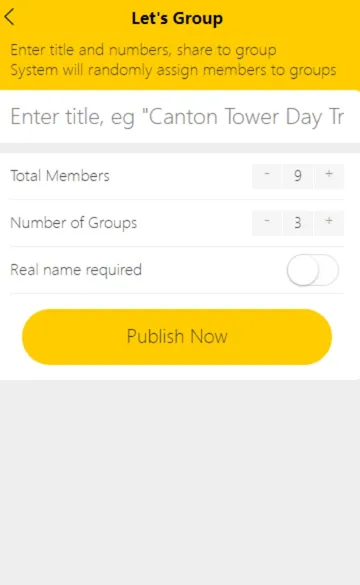Image resolution: width=360 pixels, height=585 pixels.
Task: Go back using the header arrow
Action: tap(10, 17)
